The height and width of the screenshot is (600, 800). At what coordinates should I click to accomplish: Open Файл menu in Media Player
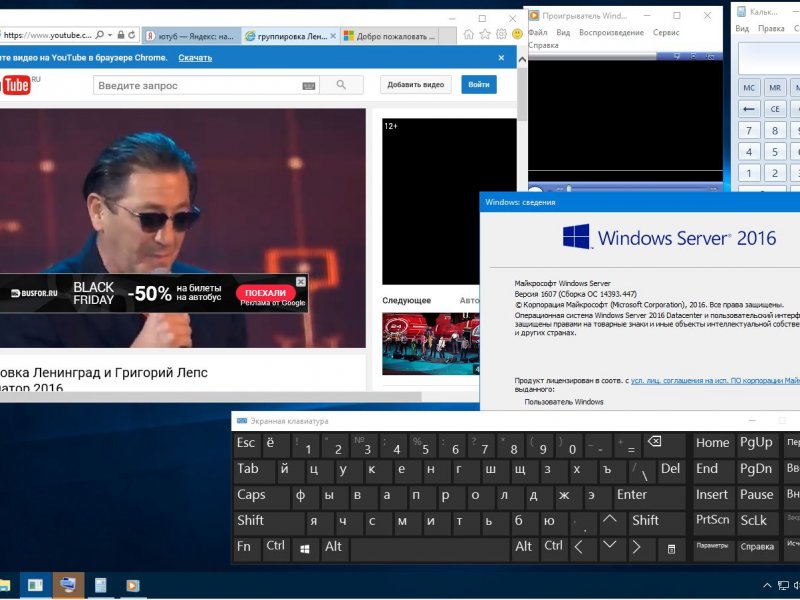click(x=538, y=32)
